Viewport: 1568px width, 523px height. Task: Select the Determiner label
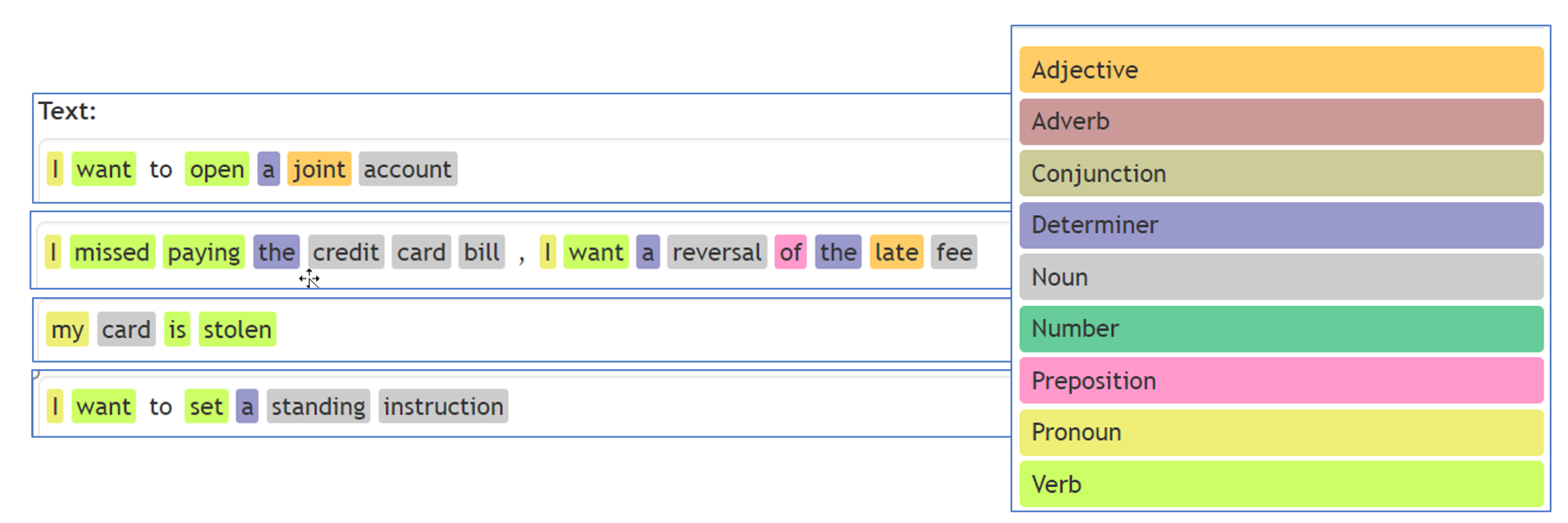1281,225
